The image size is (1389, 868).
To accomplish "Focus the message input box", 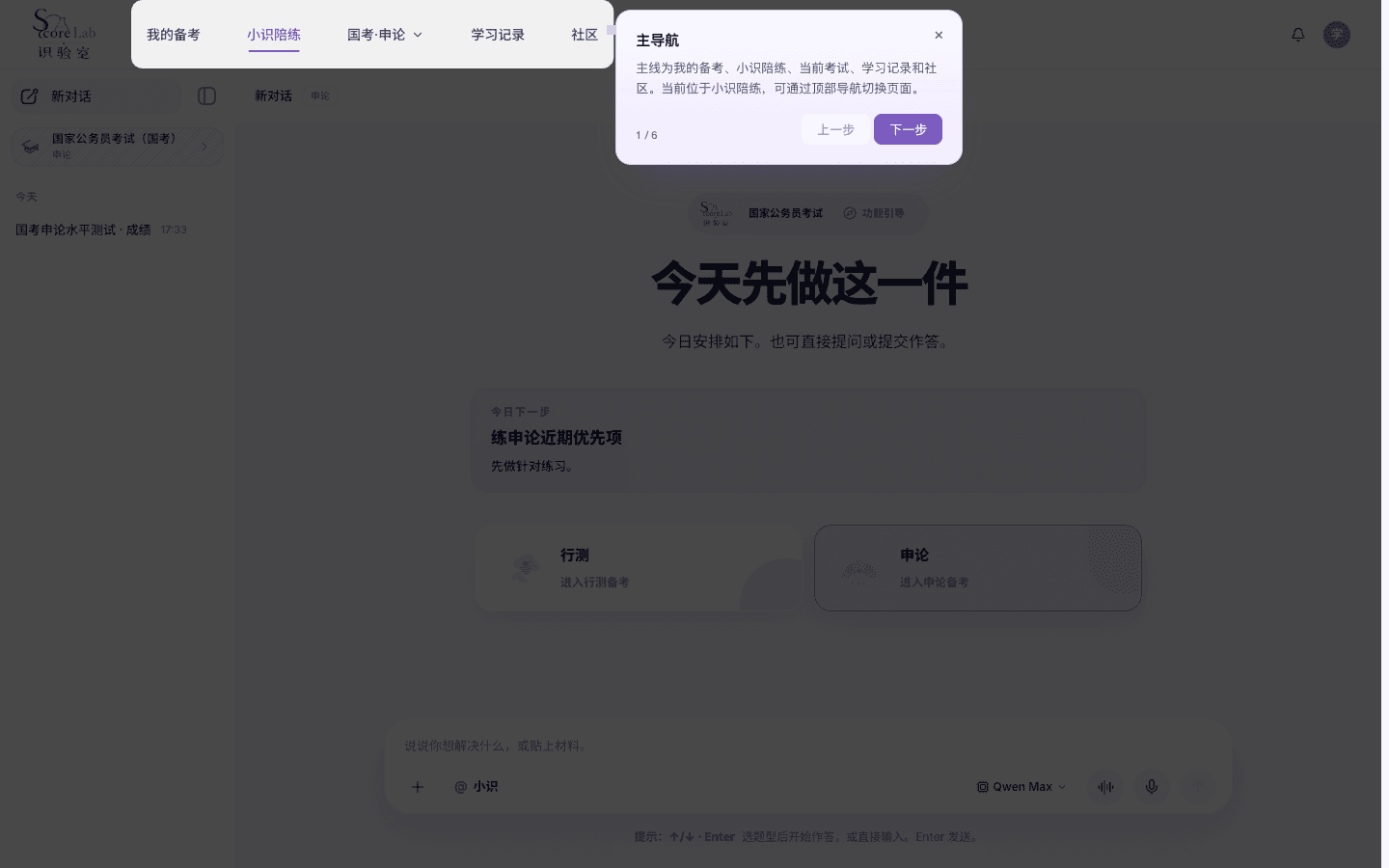I will [x=808, y=746].
